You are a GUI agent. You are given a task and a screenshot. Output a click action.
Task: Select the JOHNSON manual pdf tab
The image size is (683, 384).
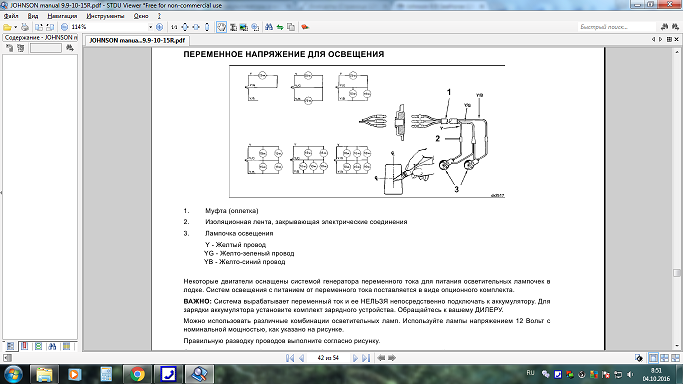[x=137, y=40]
